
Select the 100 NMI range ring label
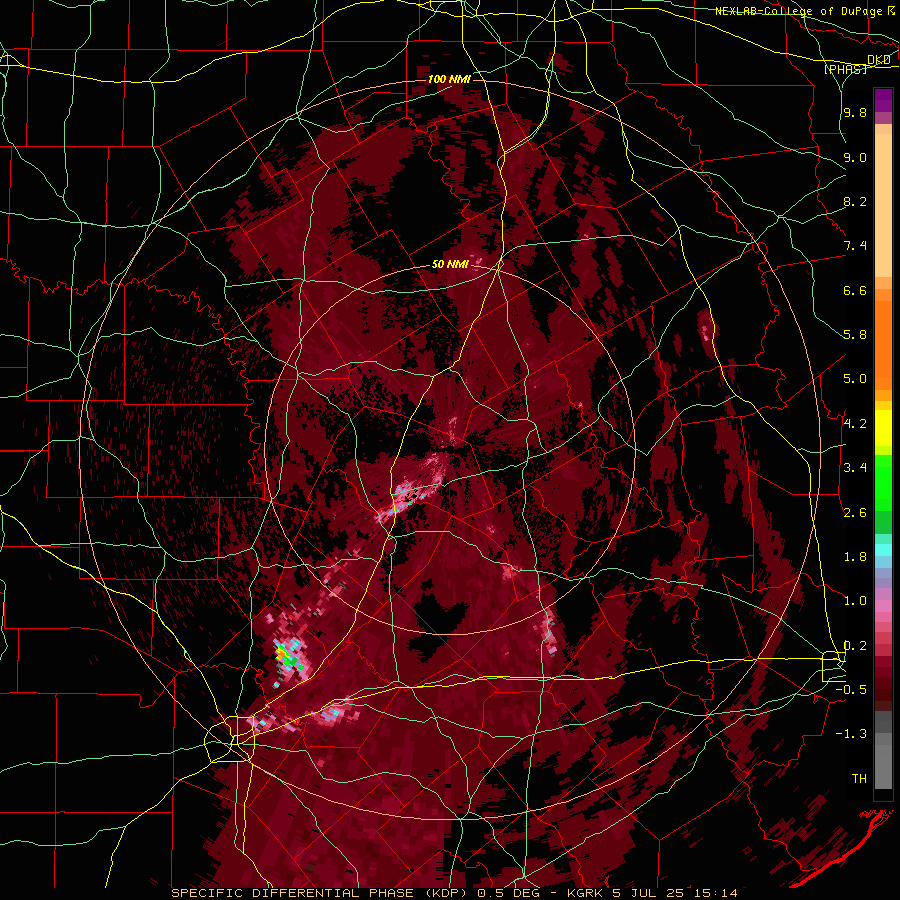click(449, 79)
